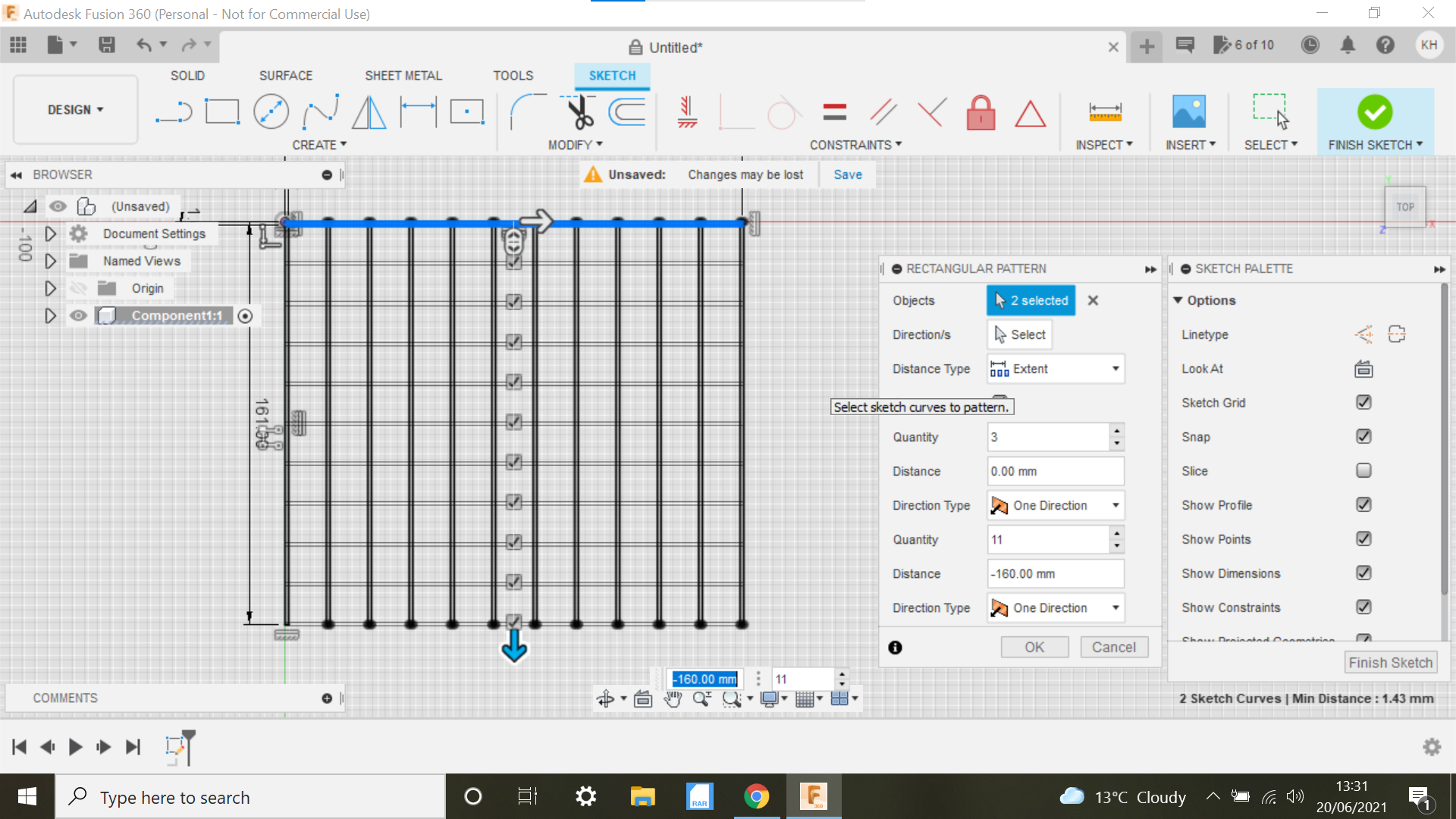
Task: Click the Look At icon in Sketch Palette
Action: [x=1363, y=369]
